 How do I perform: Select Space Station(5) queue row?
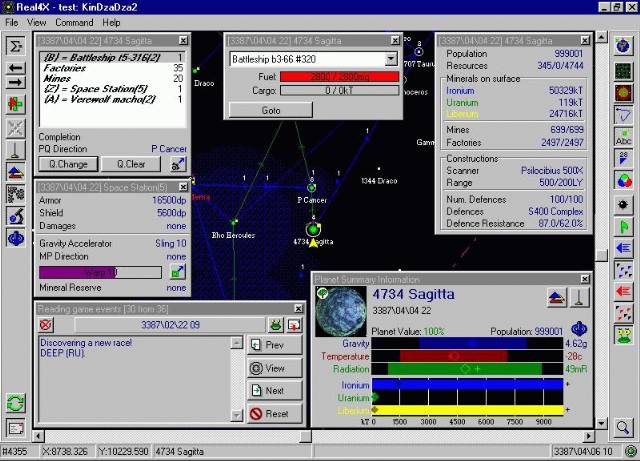pyautogui.click(x=113, y=89)
